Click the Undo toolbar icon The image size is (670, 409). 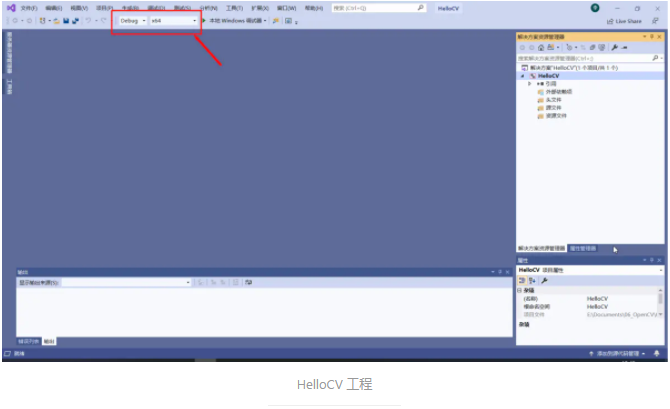[88, 21]
